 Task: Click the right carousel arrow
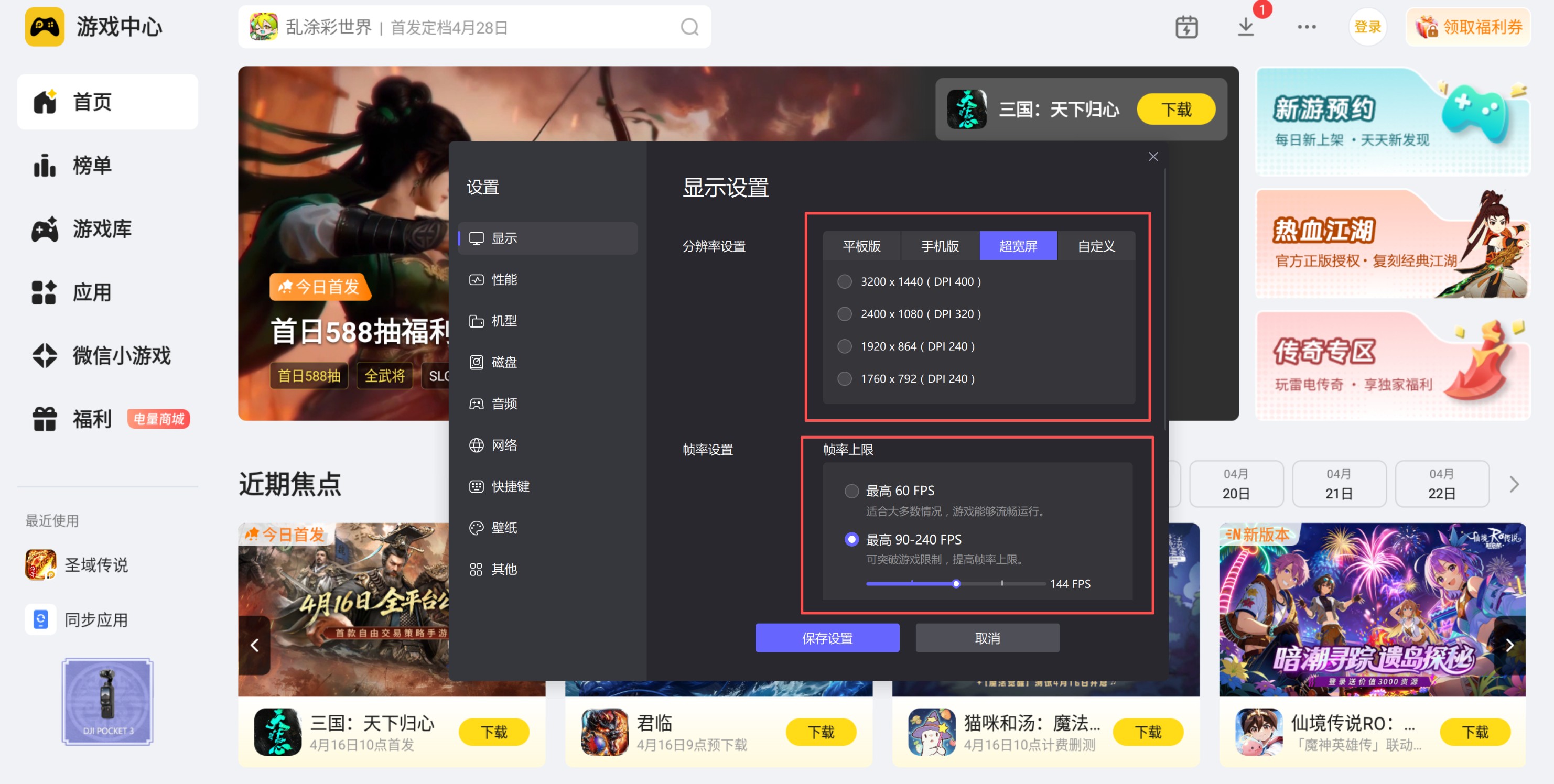[x=1509, y=645]
